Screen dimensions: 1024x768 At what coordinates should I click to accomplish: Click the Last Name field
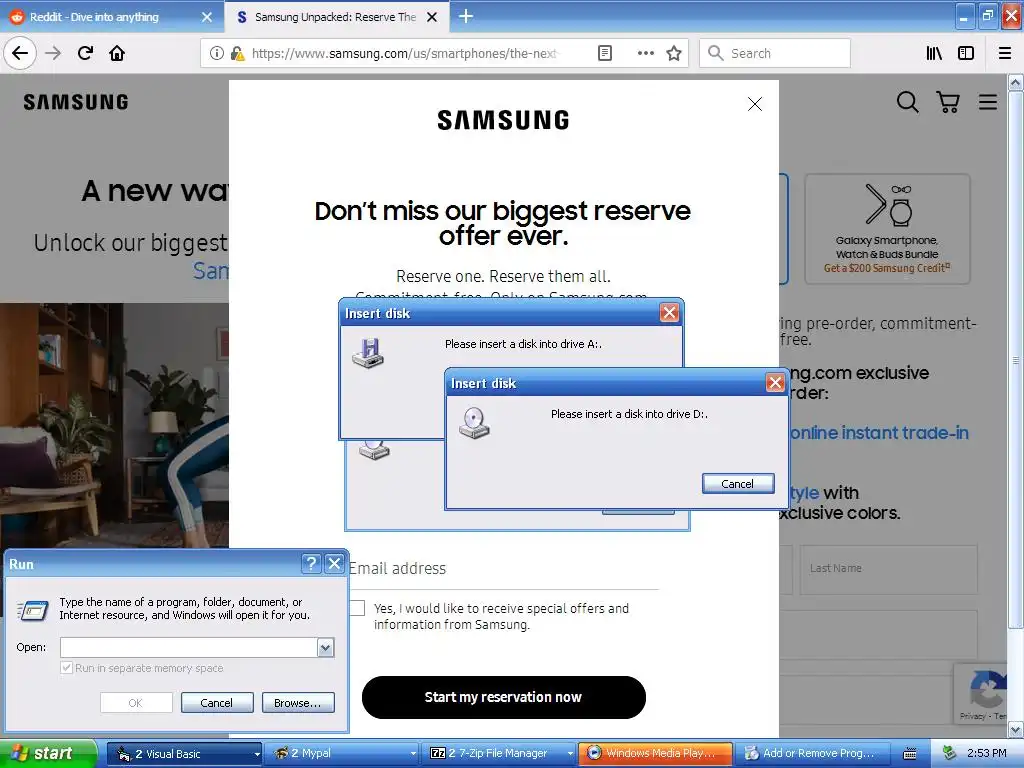pos(888,569)
